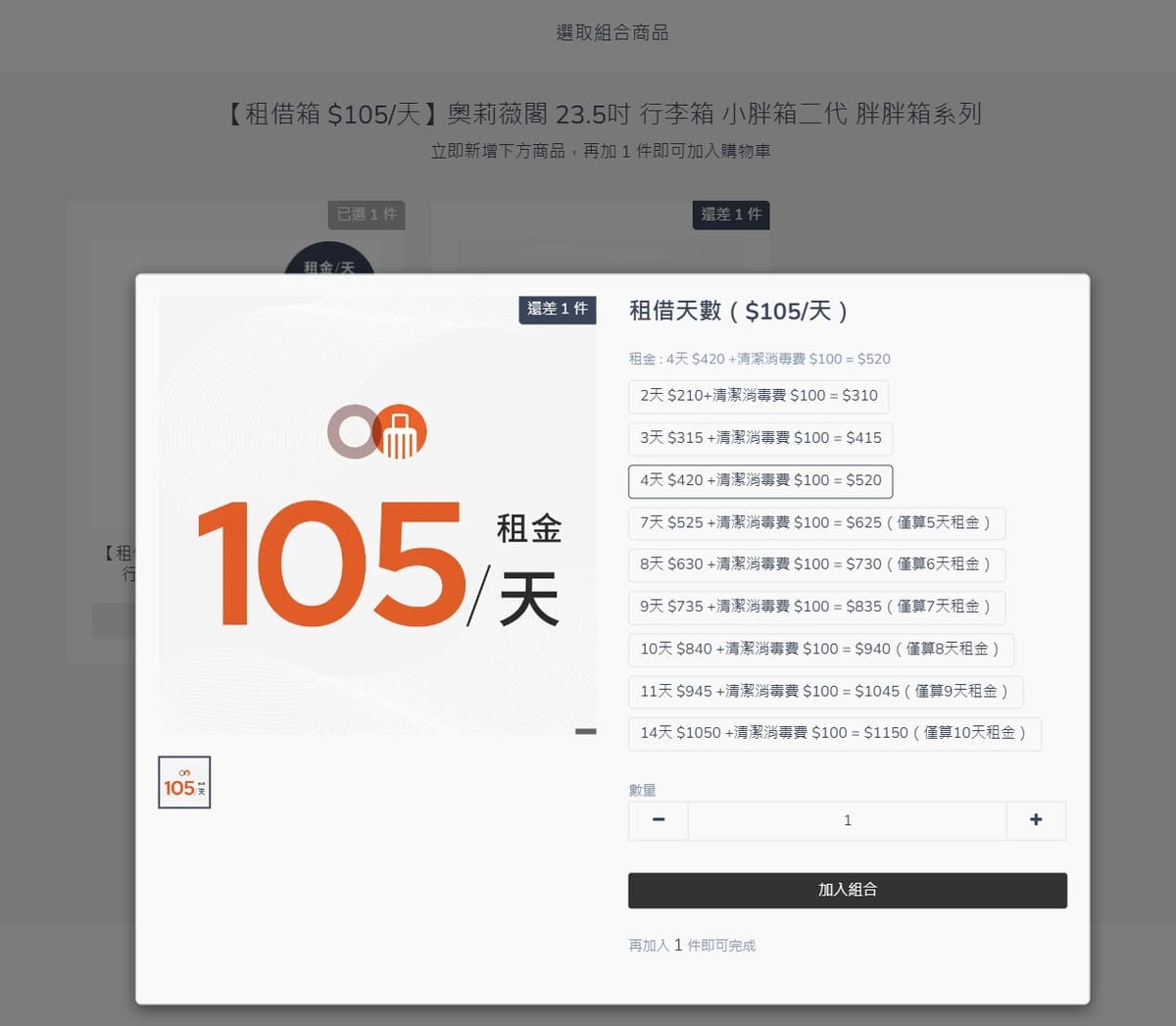Click the 還差 1 件 badge on modal image
This screenshot has width=1176, height=1026.
pos(558,309)
